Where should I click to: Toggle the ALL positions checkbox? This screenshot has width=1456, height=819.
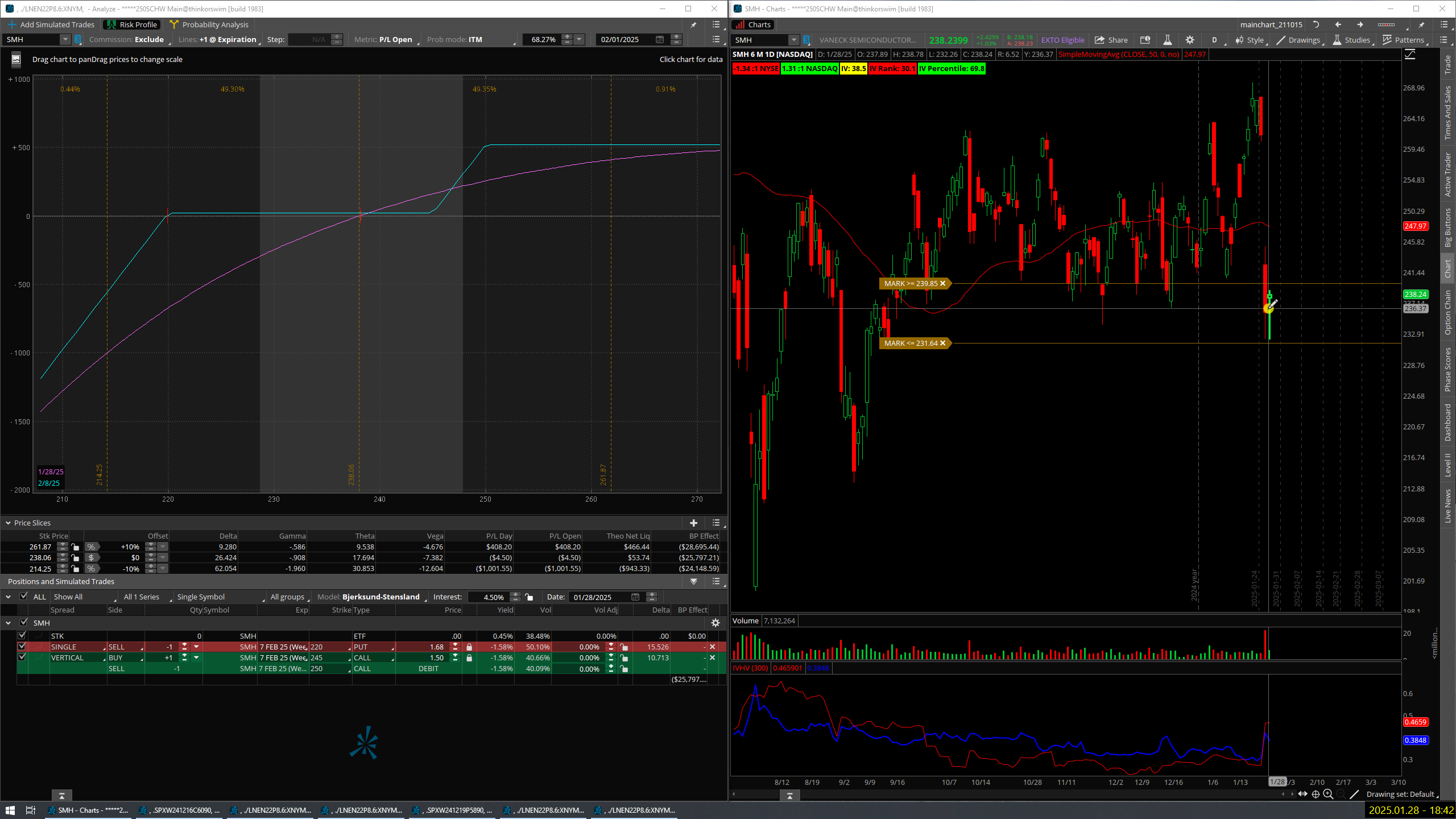click(x=23, y=597)
